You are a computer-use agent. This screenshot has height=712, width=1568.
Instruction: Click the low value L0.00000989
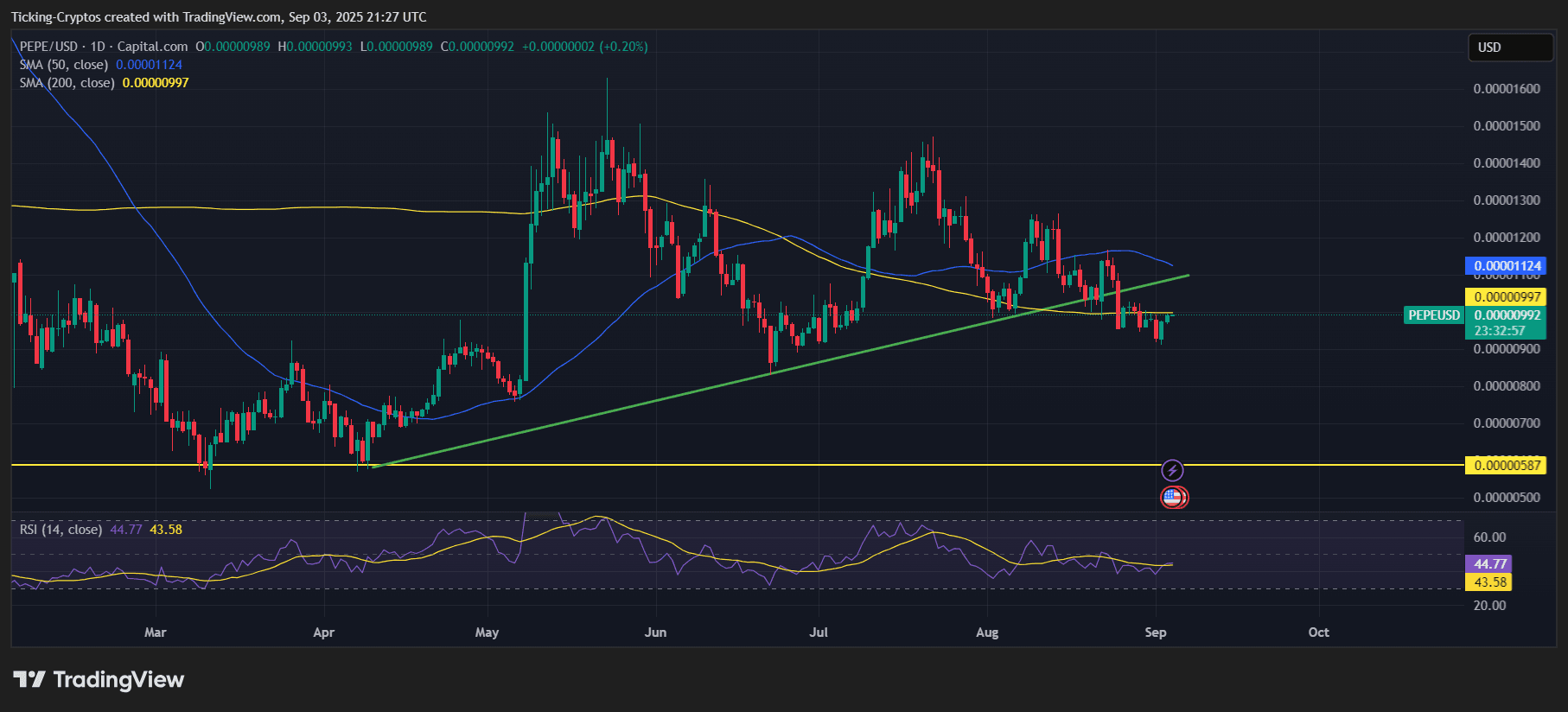coord(396,47)
